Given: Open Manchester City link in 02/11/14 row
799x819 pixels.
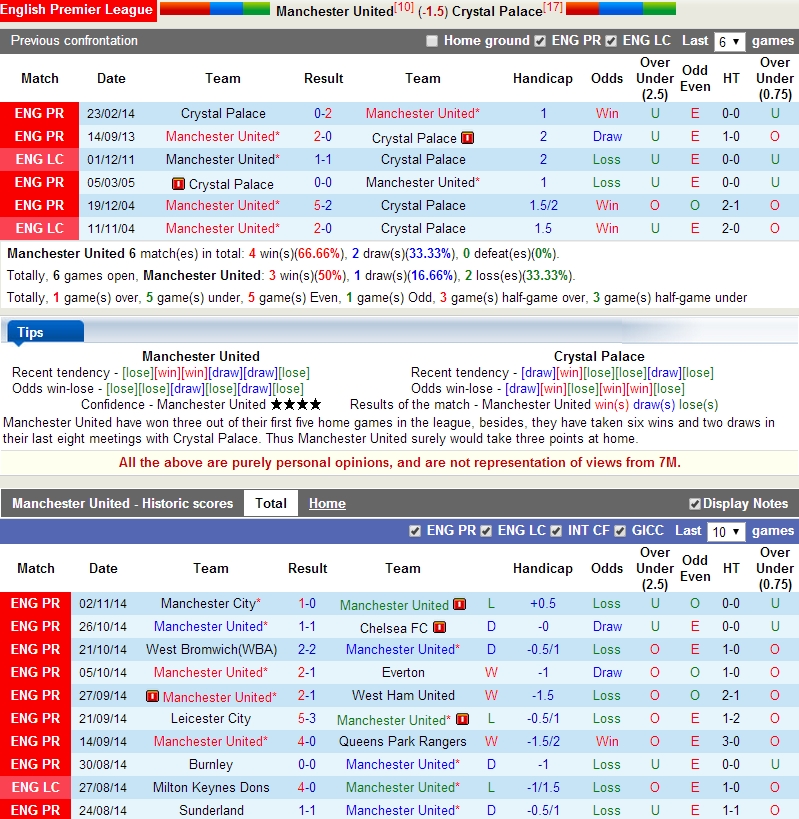Looking at the screenshot, I should coord(210,603).
